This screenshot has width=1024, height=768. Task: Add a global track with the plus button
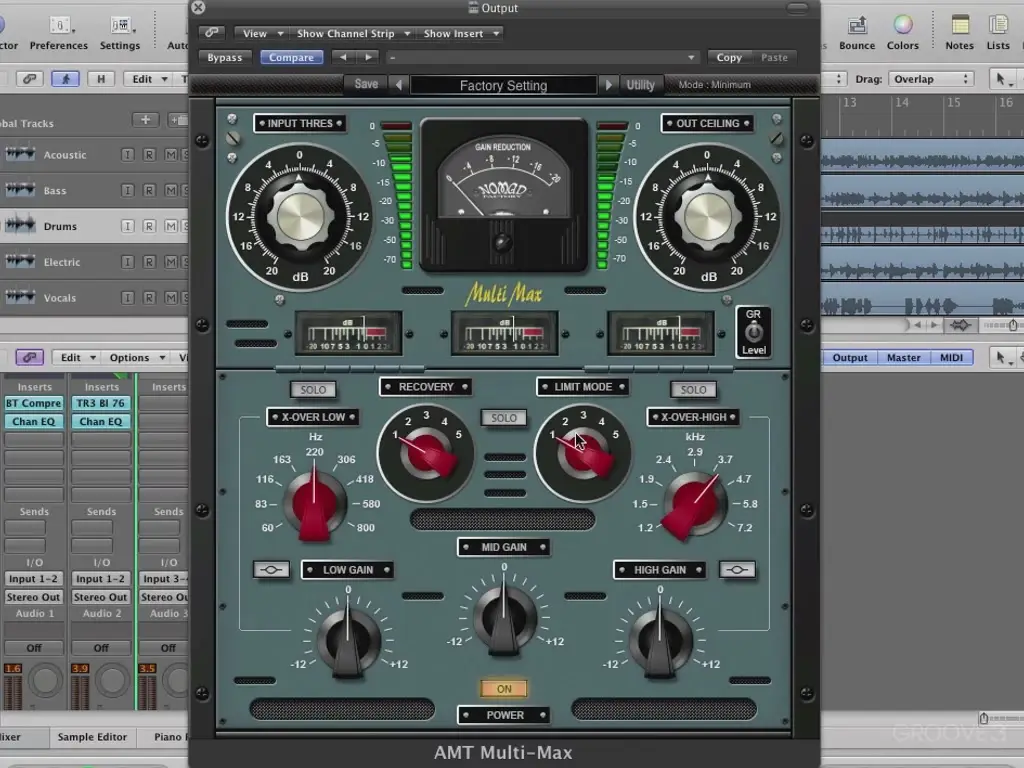pyautogui.click(x=146, y=120)
